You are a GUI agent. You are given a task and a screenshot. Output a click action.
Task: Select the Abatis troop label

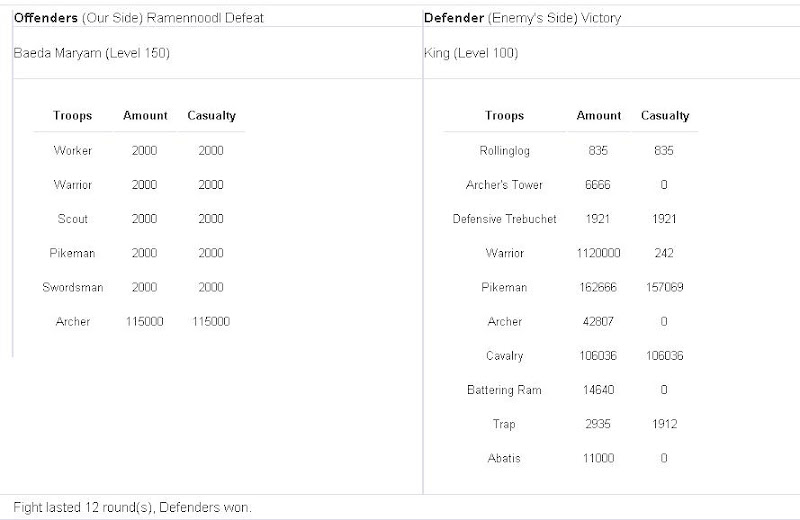tap(504, 458)
